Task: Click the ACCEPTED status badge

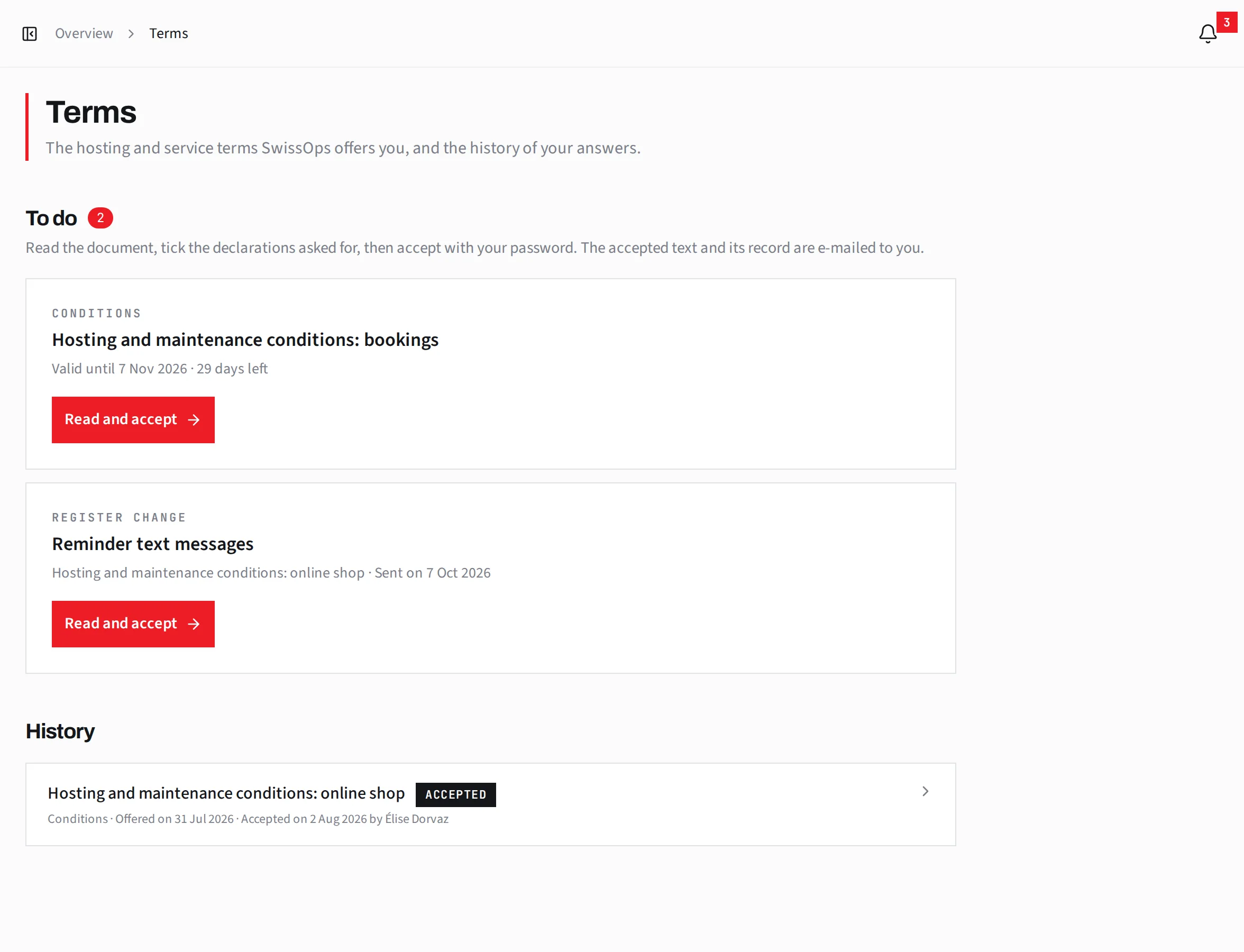Action: click(x=456, y=794)
